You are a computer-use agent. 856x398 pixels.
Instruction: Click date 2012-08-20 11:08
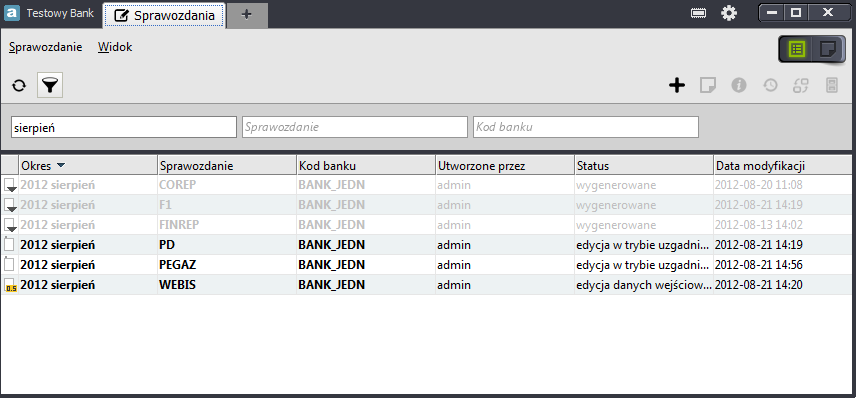point(759,185)
